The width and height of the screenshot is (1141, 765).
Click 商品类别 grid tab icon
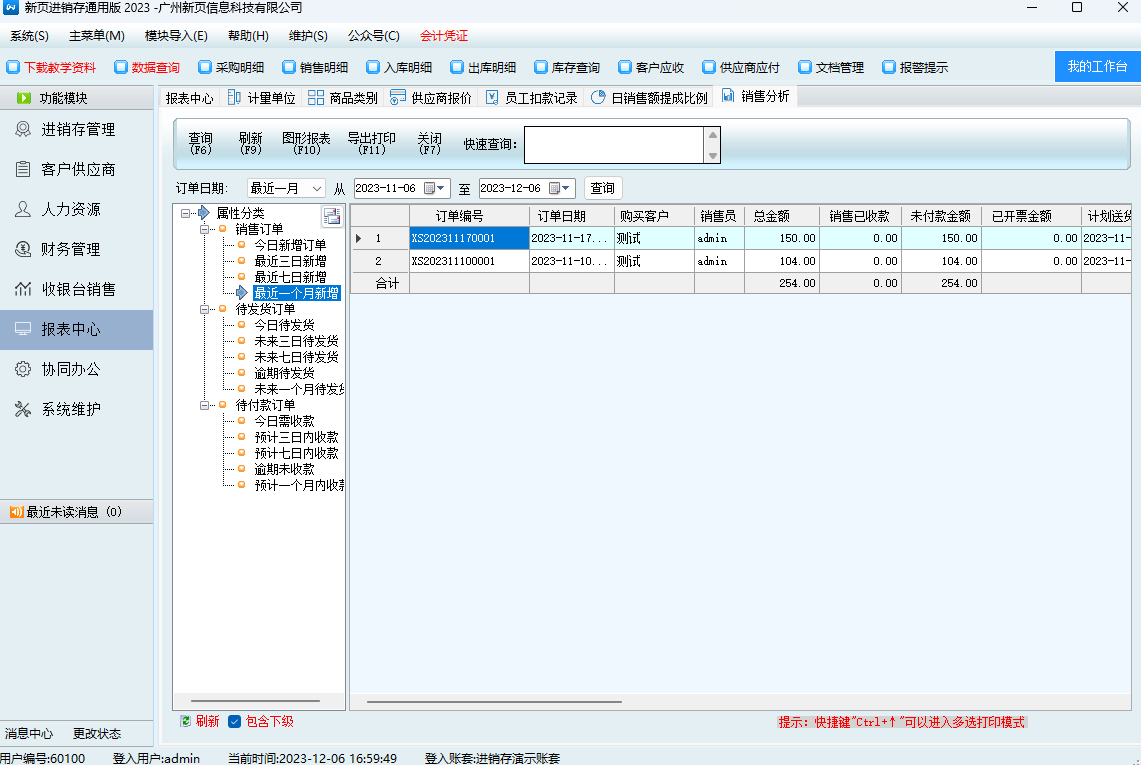(x=316, y=98)
